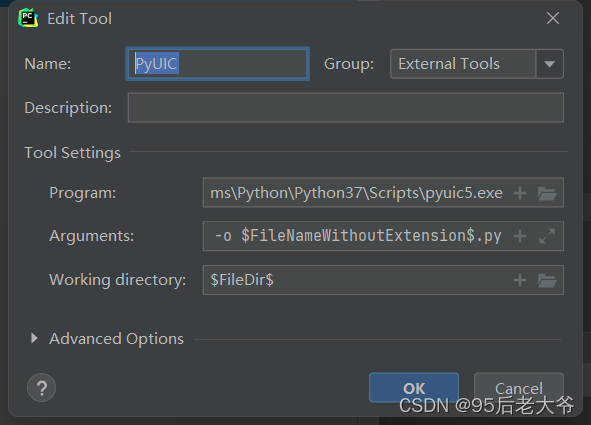The image size is (591, 425).
Task: Confirm with the OK button
Action: click(x=414, y=388)
